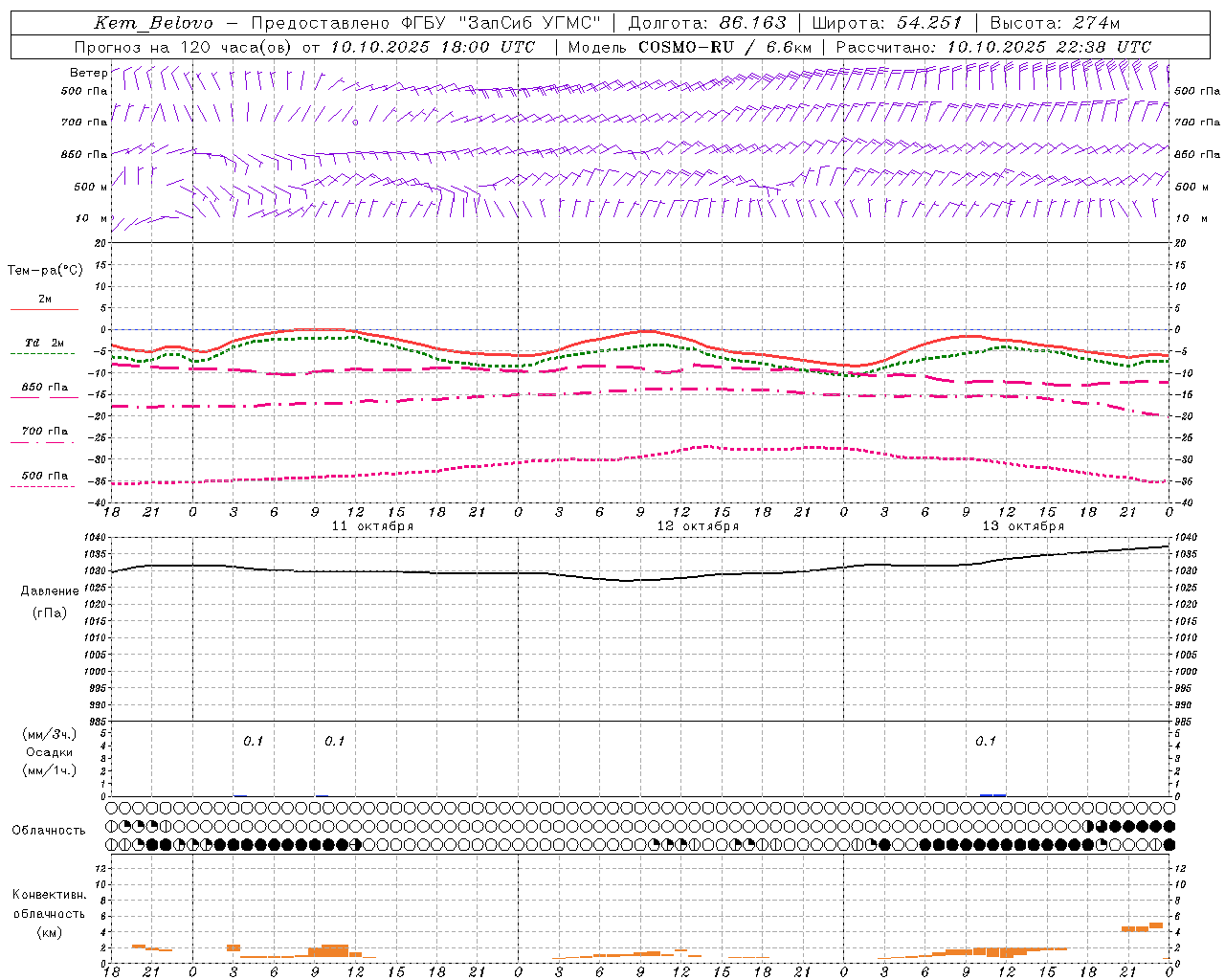Click the dash-dot 700 гПа legend line
Viewport: 1225px width, 980px height.
click(x=44, y=442)
